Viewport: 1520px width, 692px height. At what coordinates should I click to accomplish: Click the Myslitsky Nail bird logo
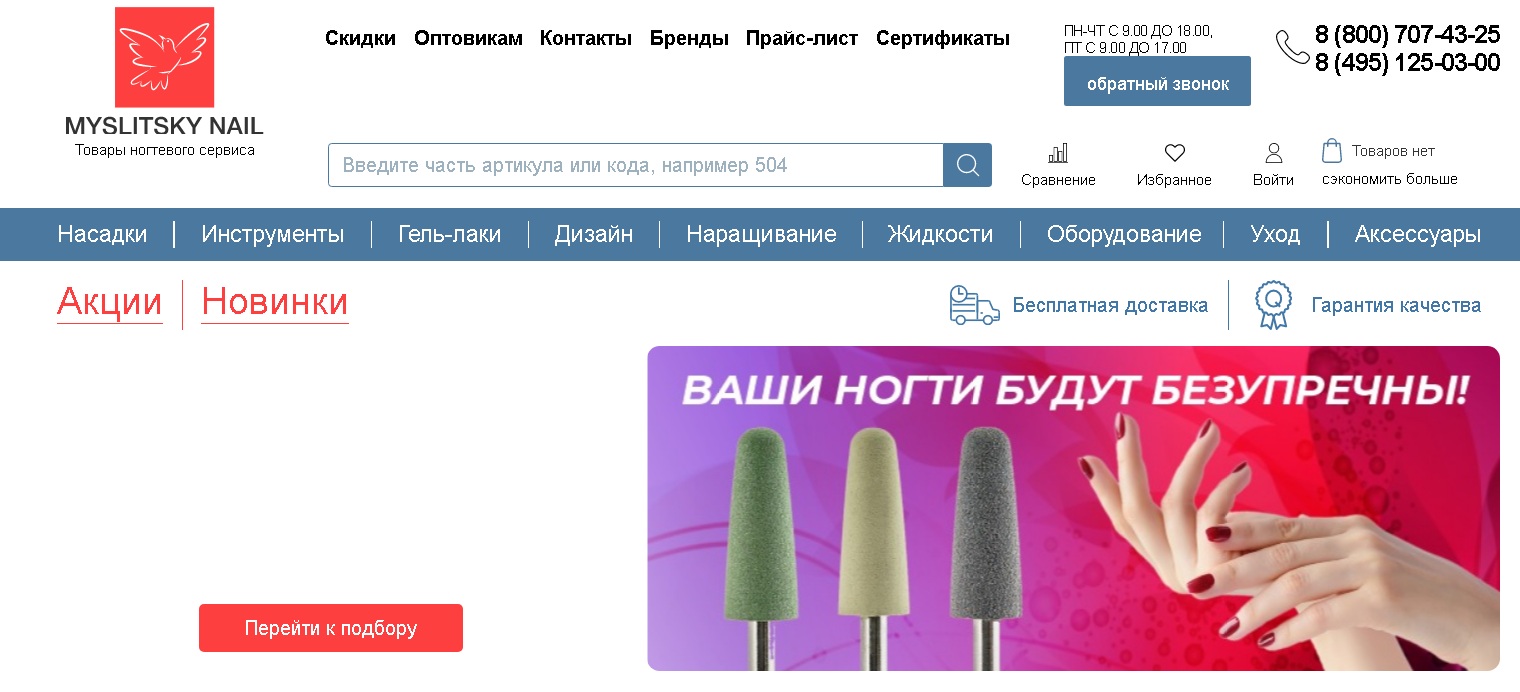click(x=164, y=57)
